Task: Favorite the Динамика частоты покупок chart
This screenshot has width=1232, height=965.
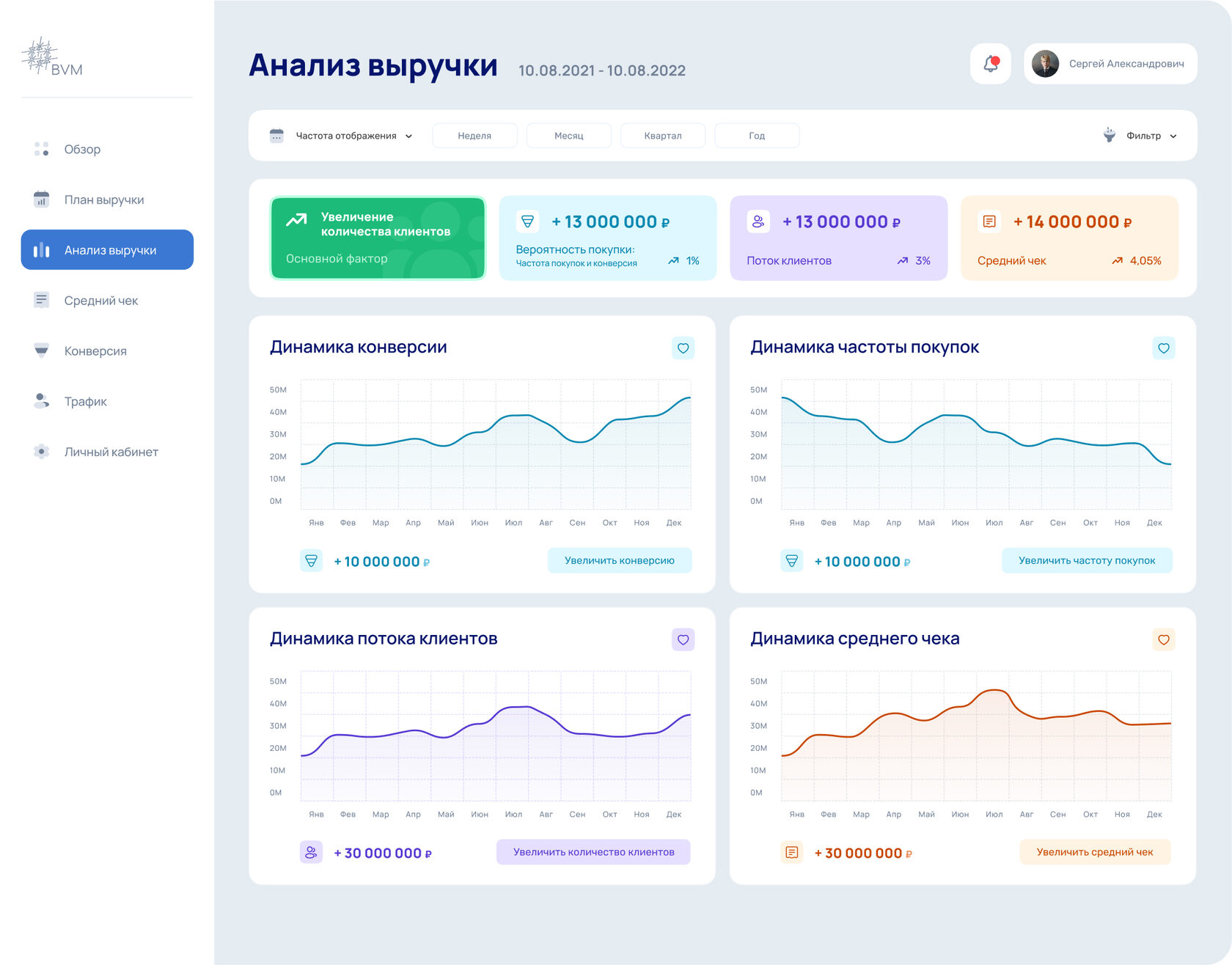Action: [1164, 348]
